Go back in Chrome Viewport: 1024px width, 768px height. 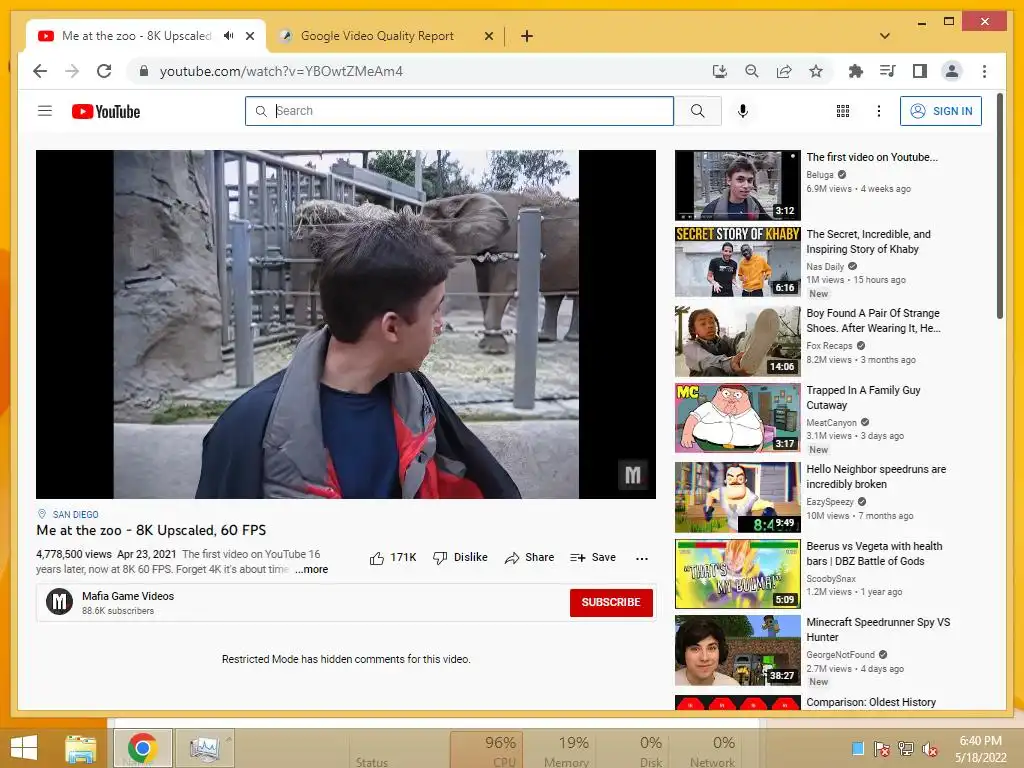(x=40, y=71)
